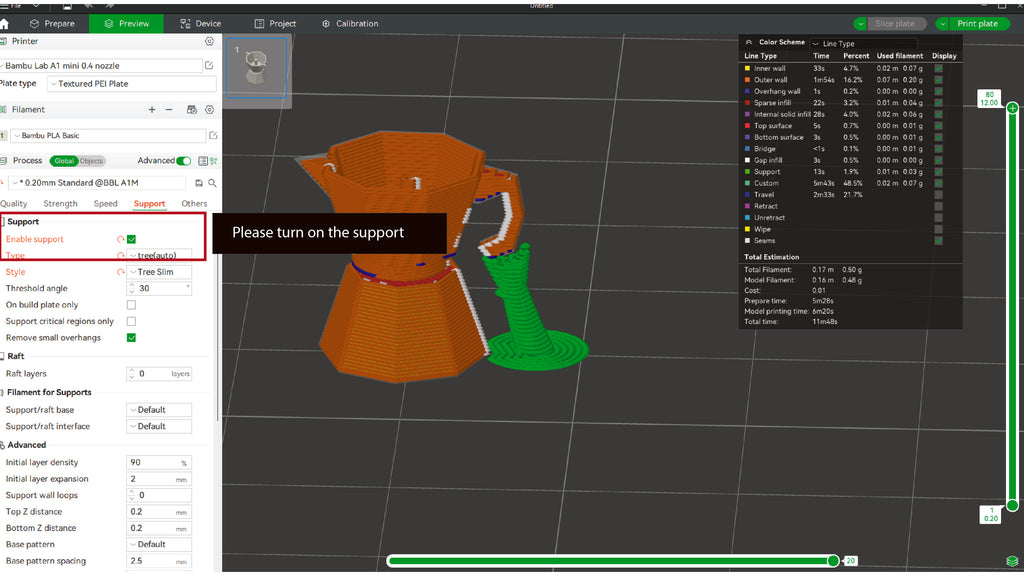The width and height of the screenshot is (1024, 580).
Task: Hide Inner wall lines in legend
Action: 938,68
